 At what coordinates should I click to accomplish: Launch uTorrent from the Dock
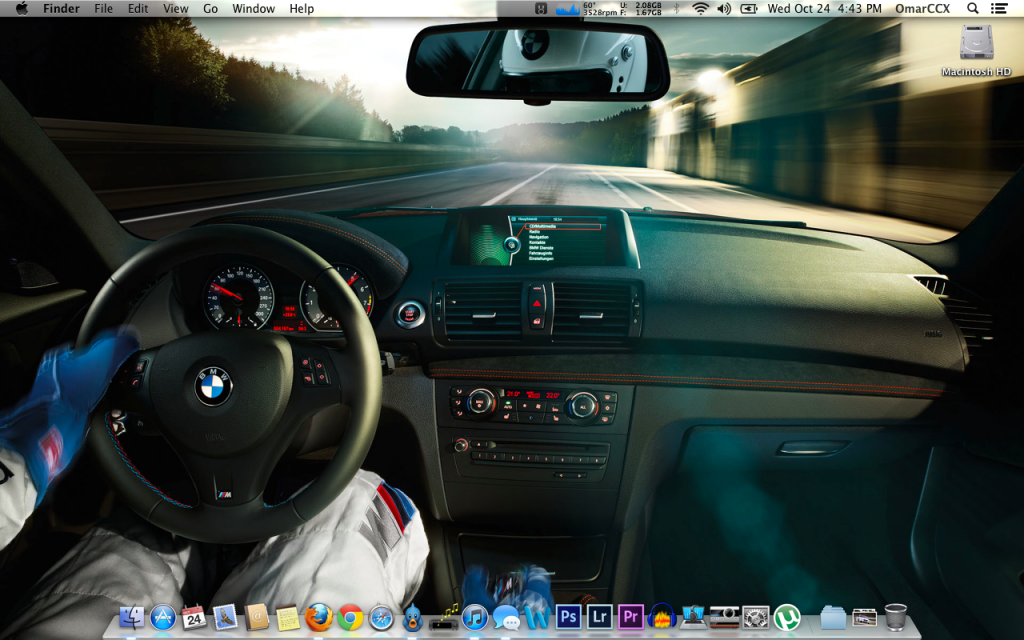[787, 617]
